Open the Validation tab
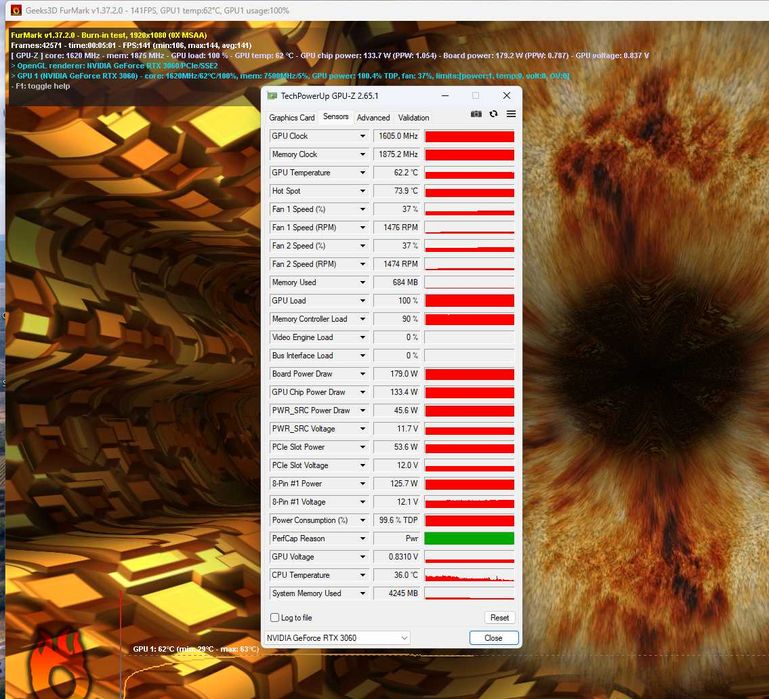 tap(413, 118)
